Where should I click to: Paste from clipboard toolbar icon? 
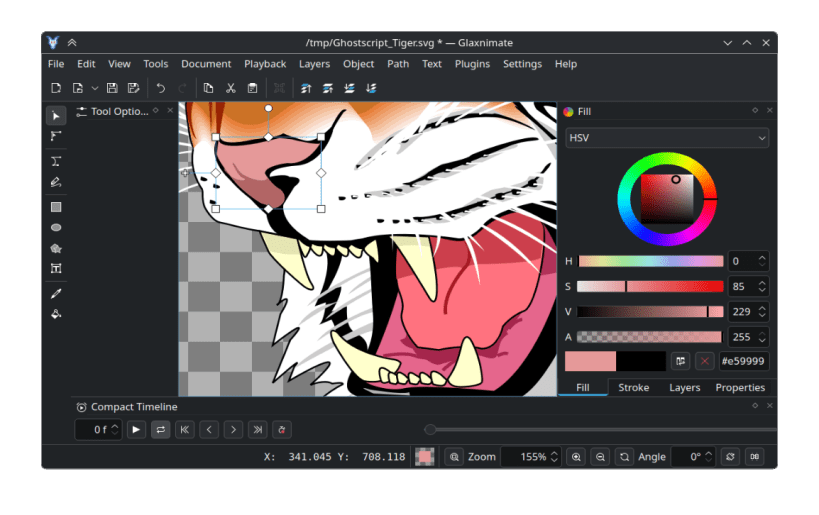[252, 88]
